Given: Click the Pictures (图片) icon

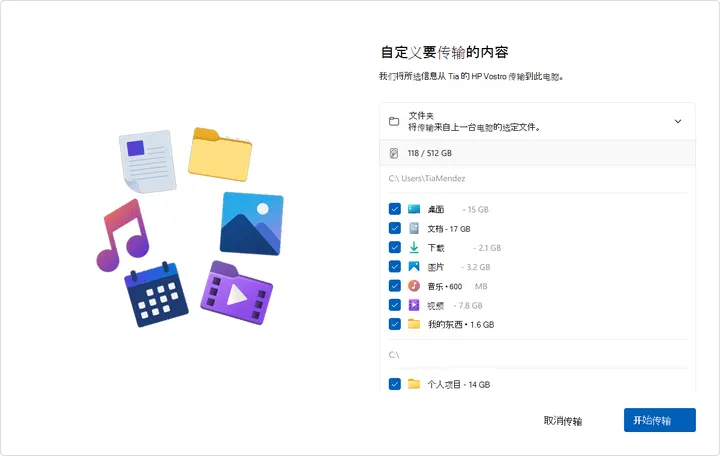Looking at the screenshot, I should [x=414, y=266].
